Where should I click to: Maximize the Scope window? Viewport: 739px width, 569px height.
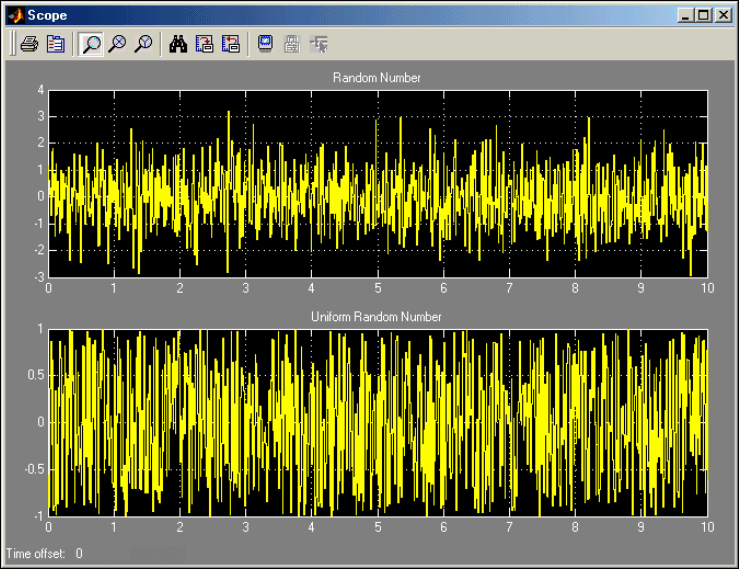(x=702, y=15)
